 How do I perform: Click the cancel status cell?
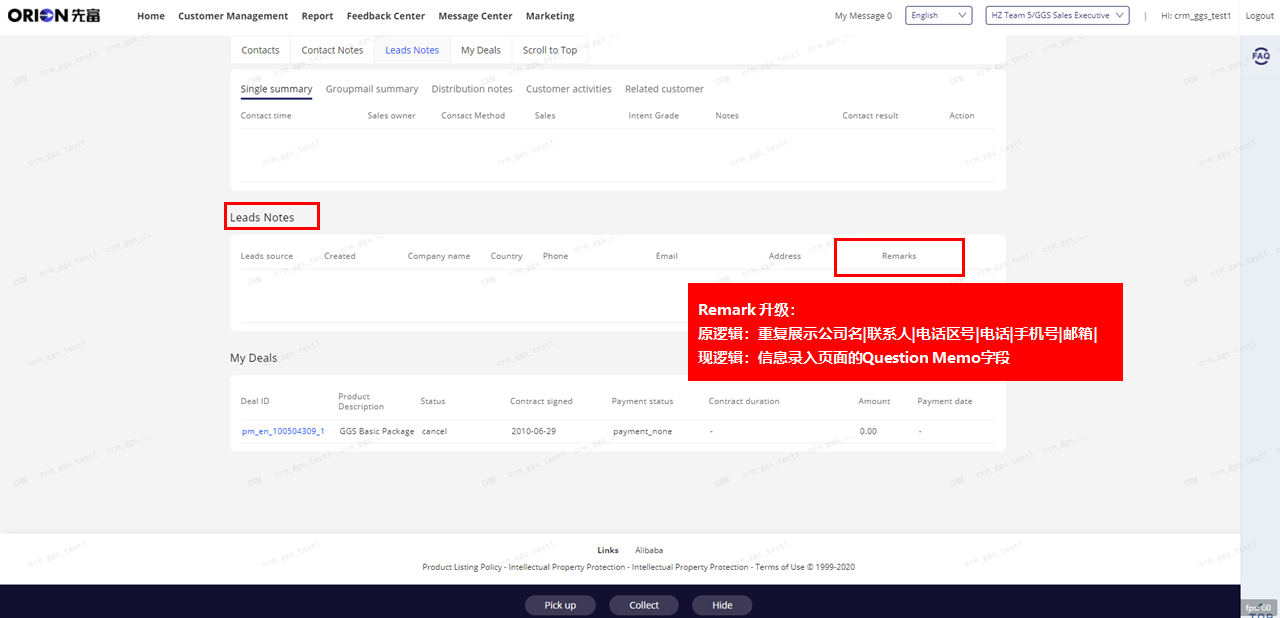pyautogui.click(x=434, y=431)
